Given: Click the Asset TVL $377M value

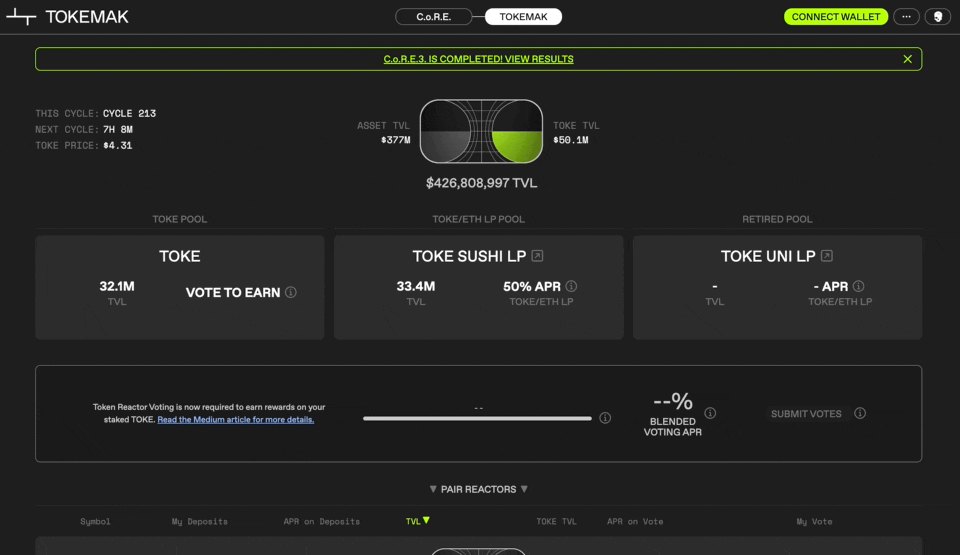Looking at the screenshot, I should click(396, 140).
